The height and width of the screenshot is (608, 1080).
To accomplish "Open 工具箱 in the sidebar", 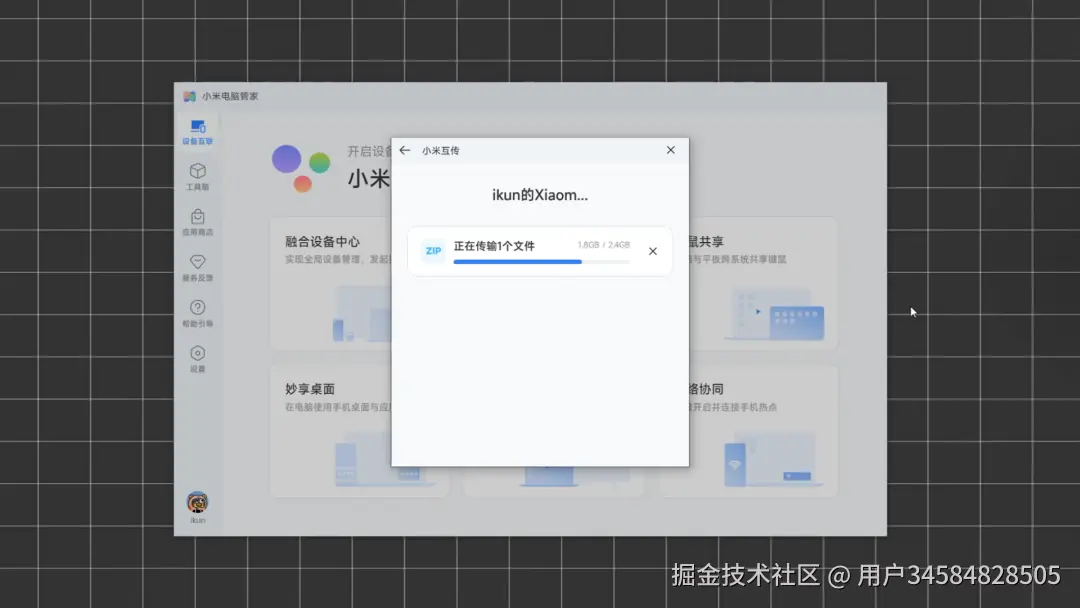I will pos(198,176).
